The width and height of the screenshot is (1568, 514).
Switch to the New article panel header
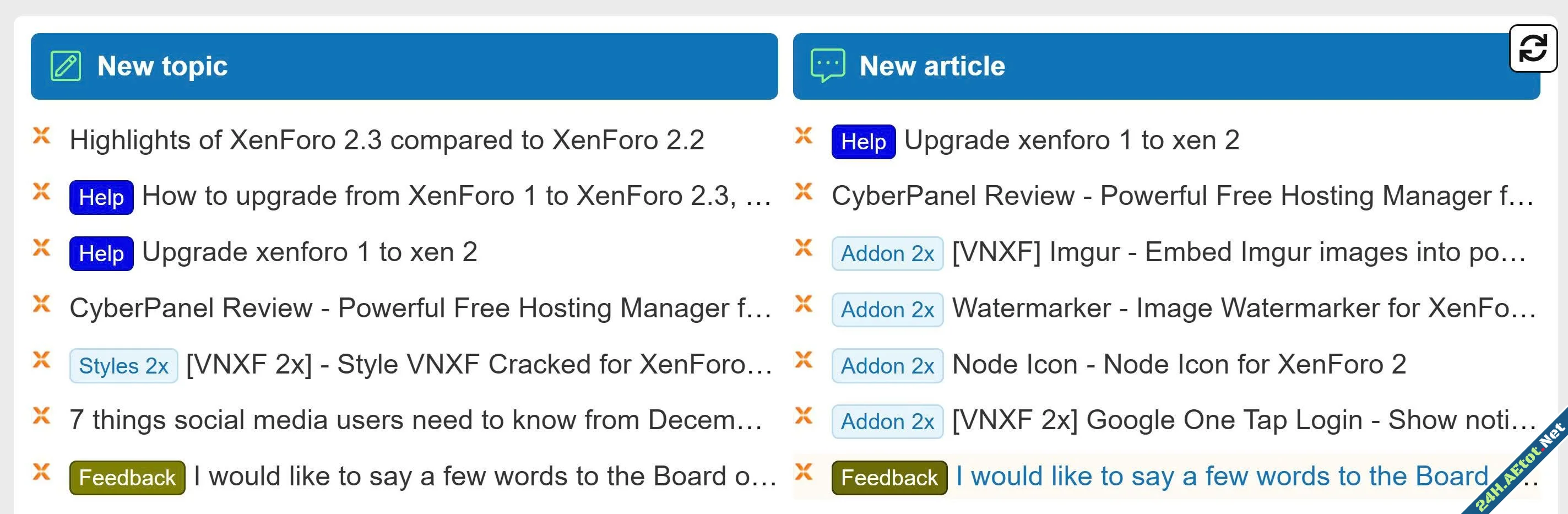tap(931, 66)
